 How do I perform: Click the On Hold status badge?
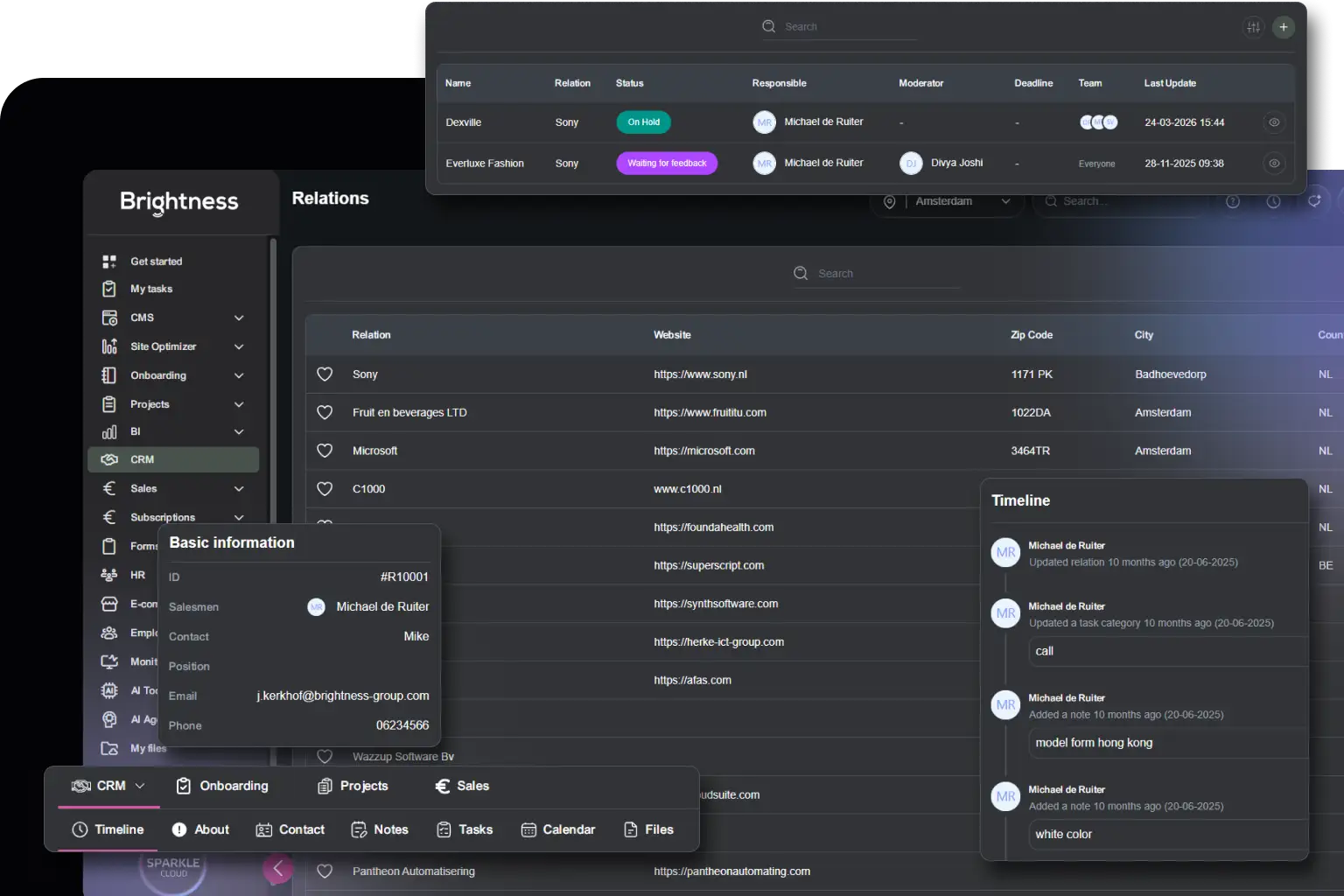644,122
